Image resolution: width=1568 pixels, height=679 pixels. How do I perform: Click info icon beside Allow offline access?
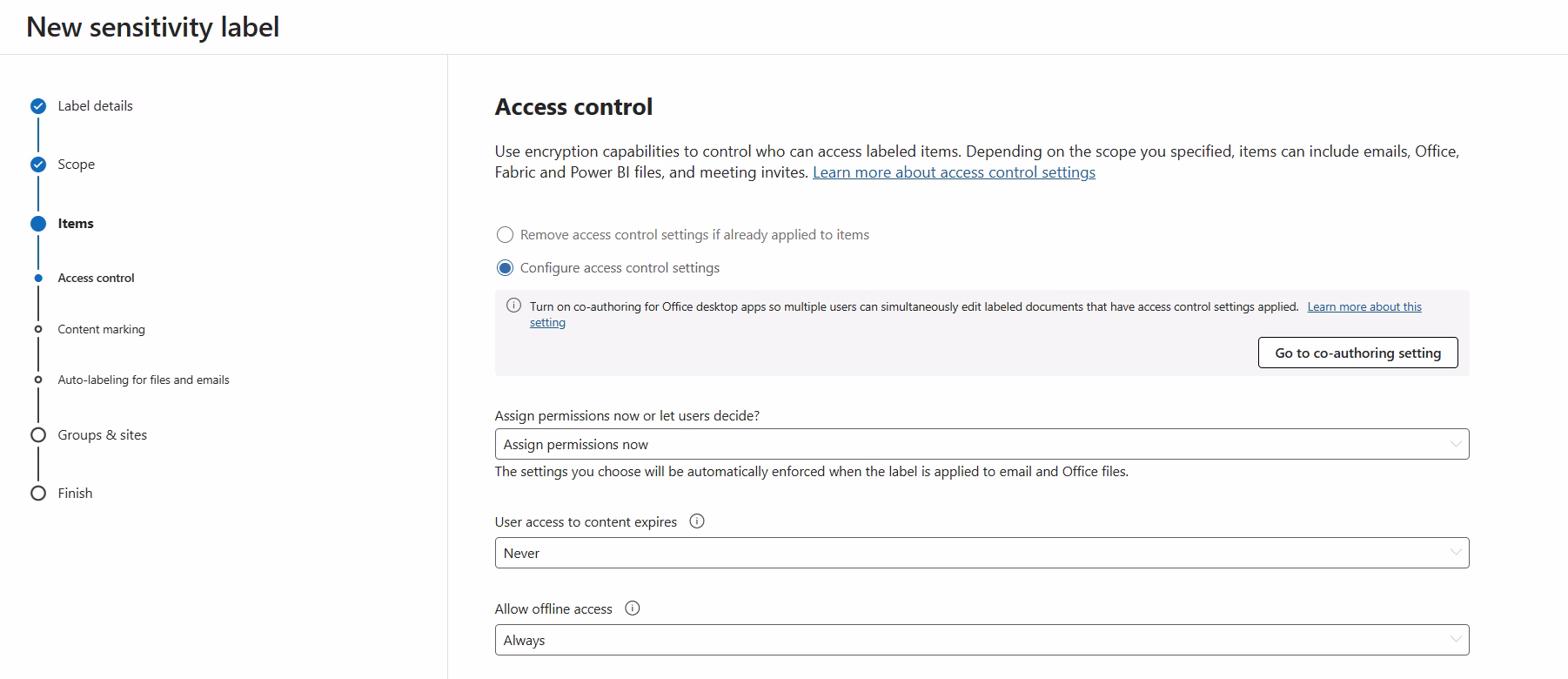tap(633, 608)
